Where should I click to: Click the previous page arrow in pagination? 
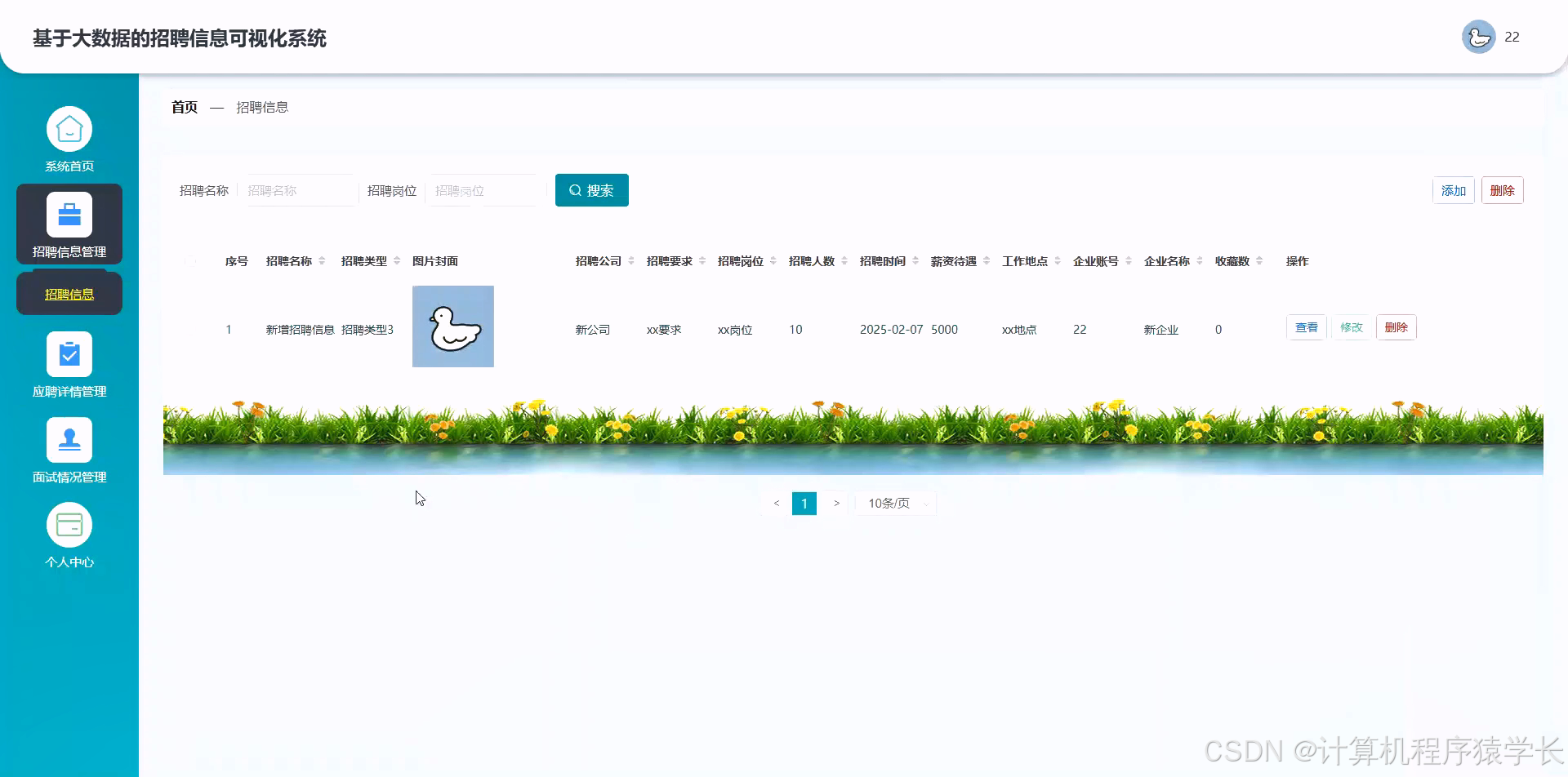tap(776, 503)
